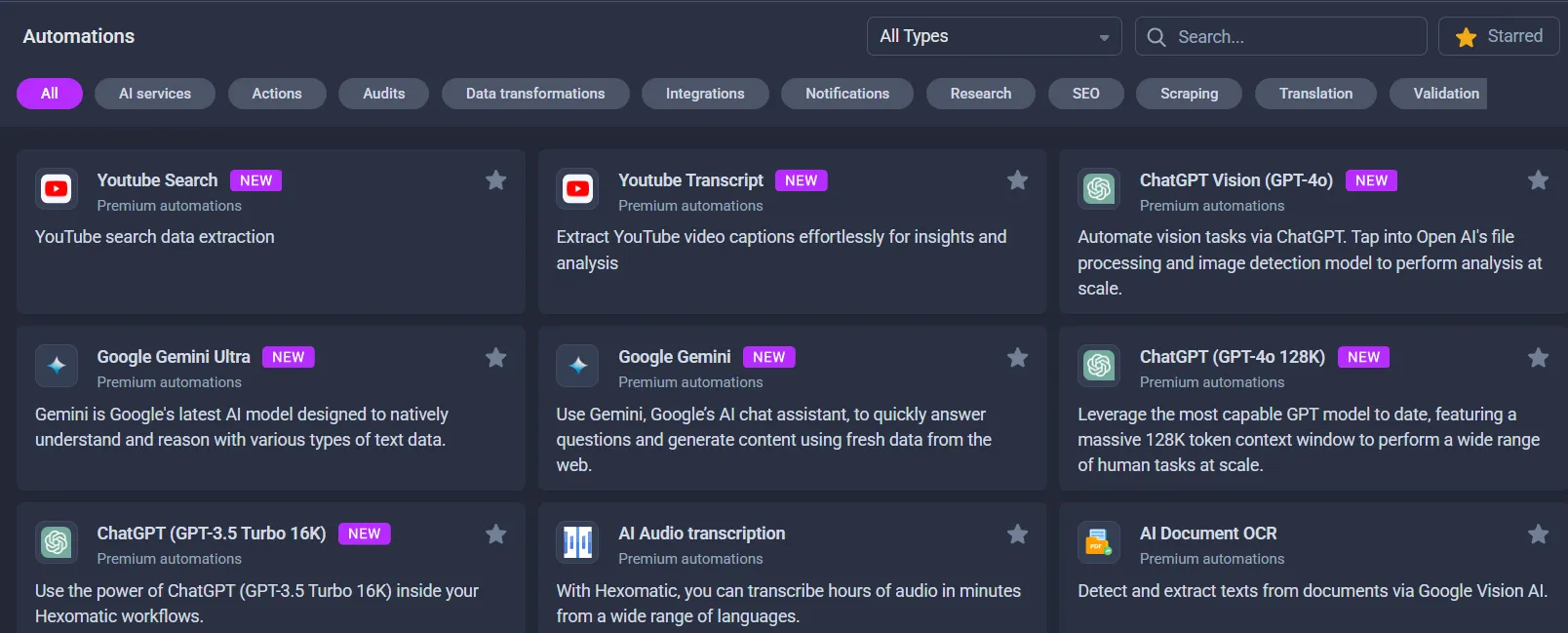Click the magnifier icon in search box
Viewport: 1568px width, 633px height.
(x=1156, y=37)
